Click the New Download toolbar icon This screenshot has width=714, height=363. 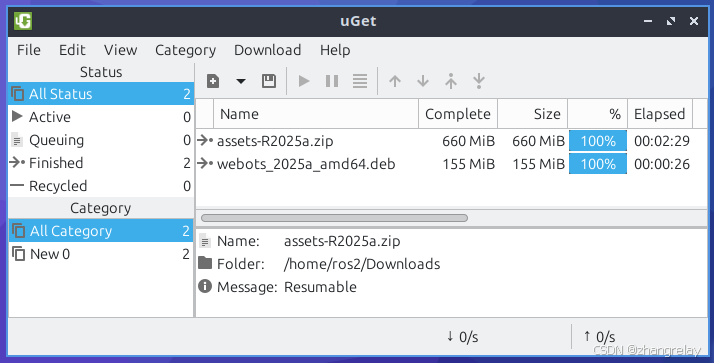(213, 81)
